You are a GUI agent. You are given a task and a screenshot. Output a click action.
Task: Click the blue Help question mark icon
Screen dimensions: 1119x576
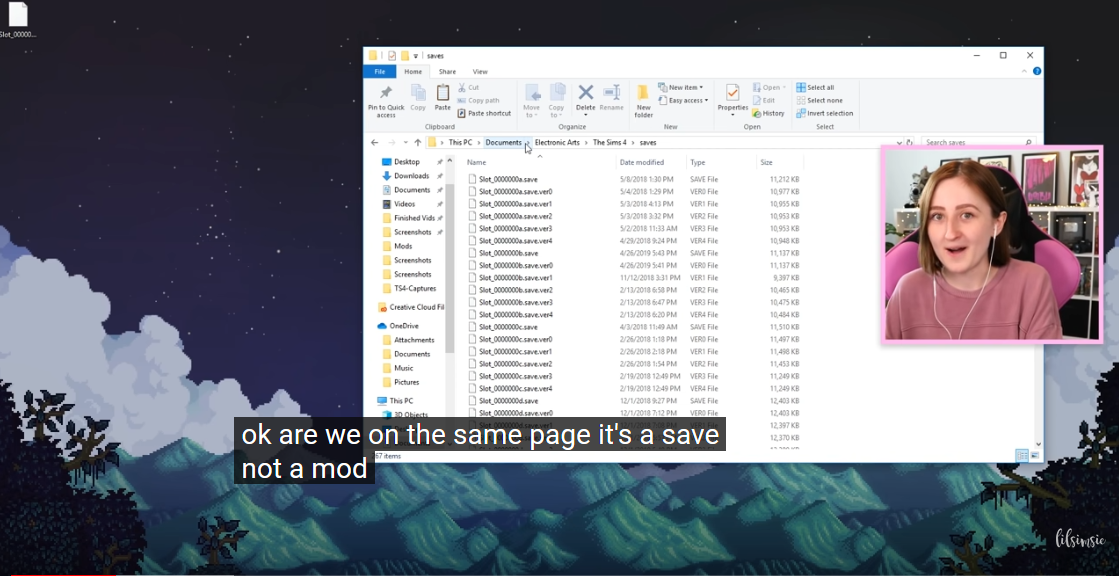1037,71
